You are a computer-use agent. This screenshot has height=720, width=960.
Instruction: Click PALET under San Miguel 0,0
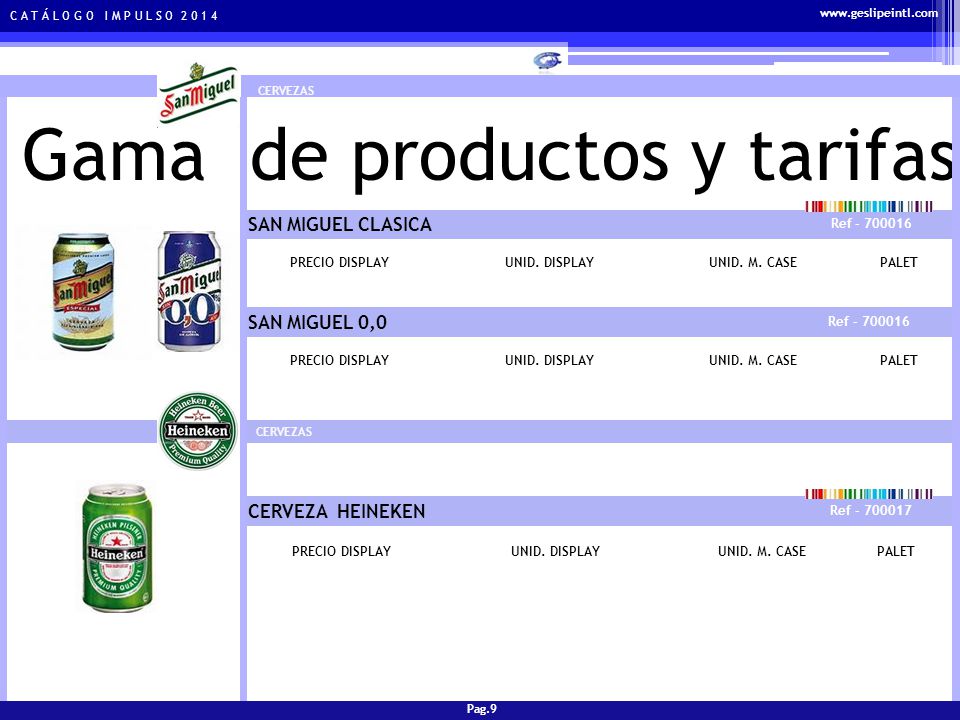tap(898, 360)
